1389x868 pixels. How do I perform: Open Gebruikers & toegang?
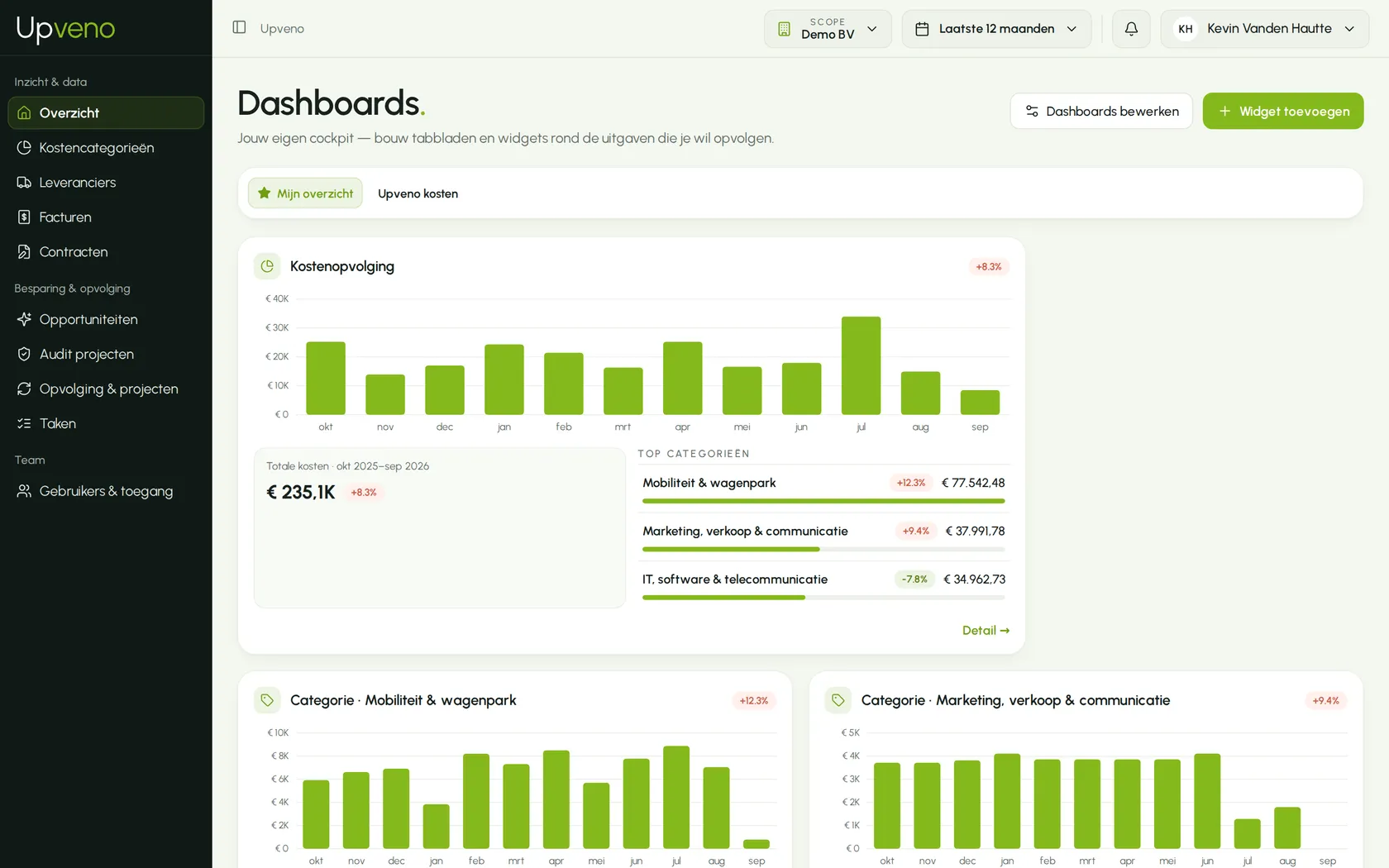coord(106,492)
